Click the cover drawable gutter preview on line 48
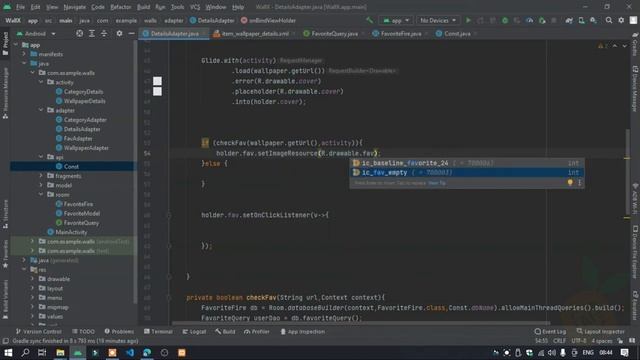 157,91
